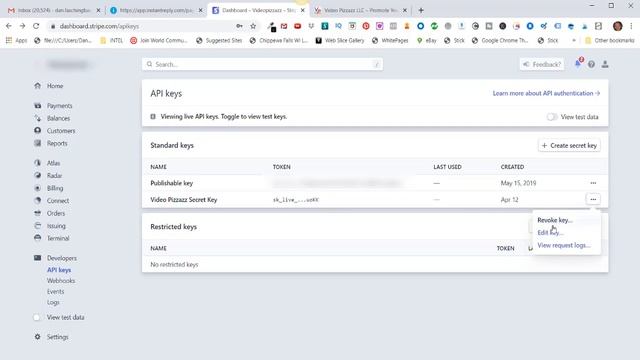Open notifications bell icon
Image resolution: width=640 pixels, height=360 pixels.
[578, 64]
